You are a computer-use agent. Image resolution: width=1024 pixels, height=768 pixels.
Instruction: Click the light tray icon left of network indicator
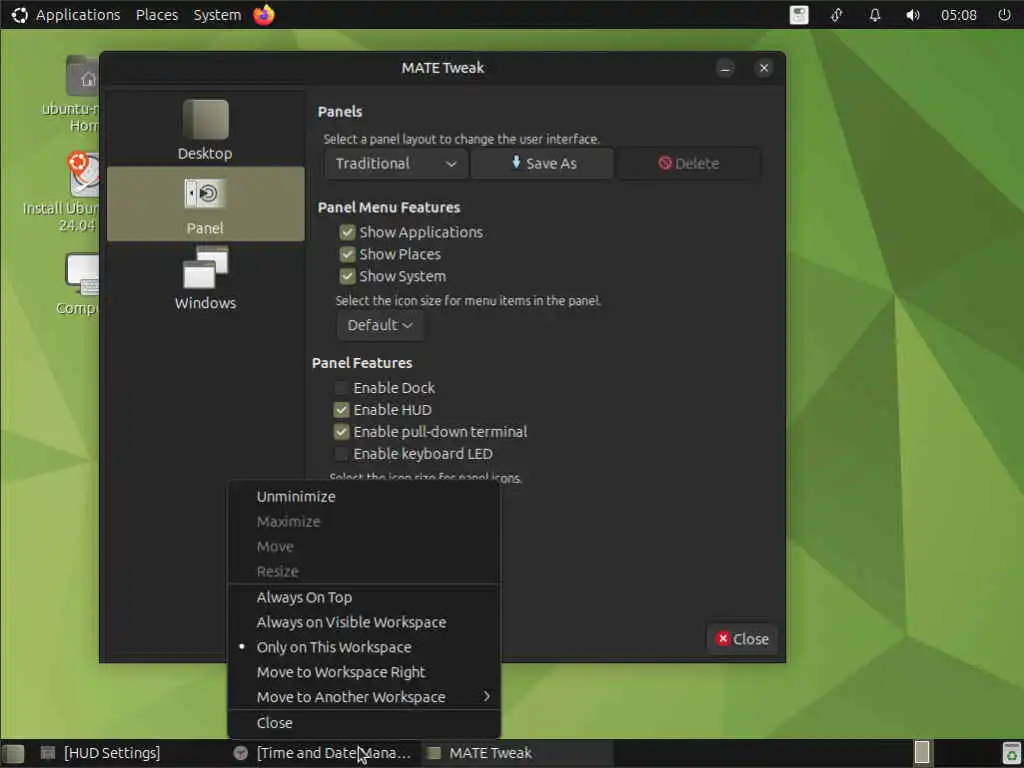coord(799,15)
